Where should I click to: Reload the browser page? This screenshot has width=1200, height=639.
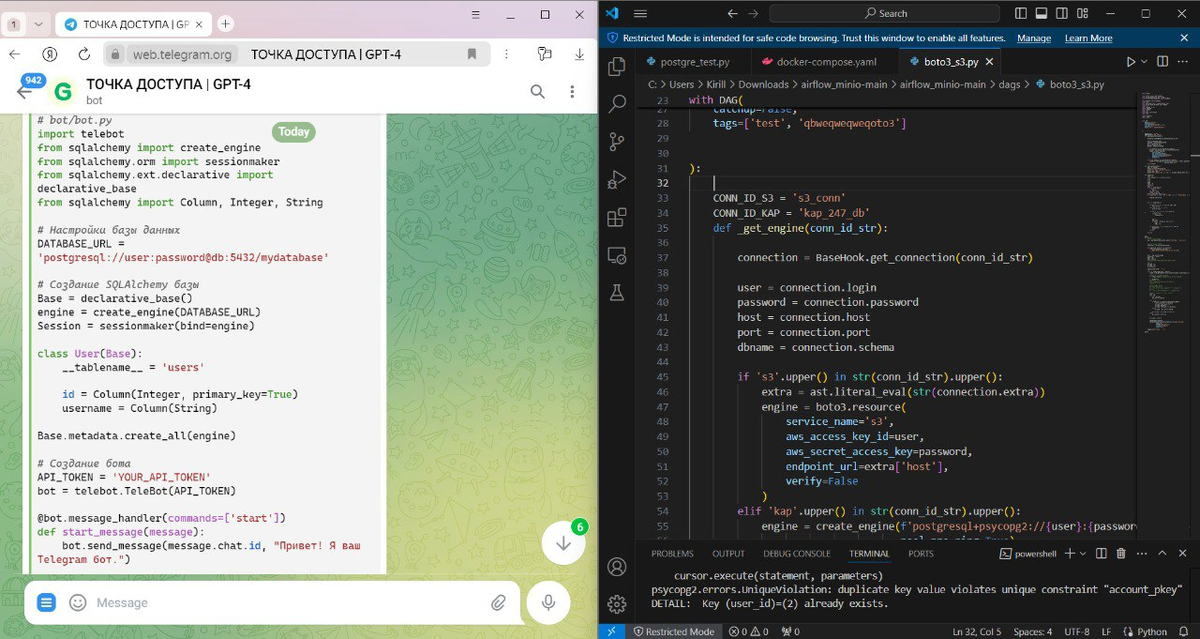82,54
